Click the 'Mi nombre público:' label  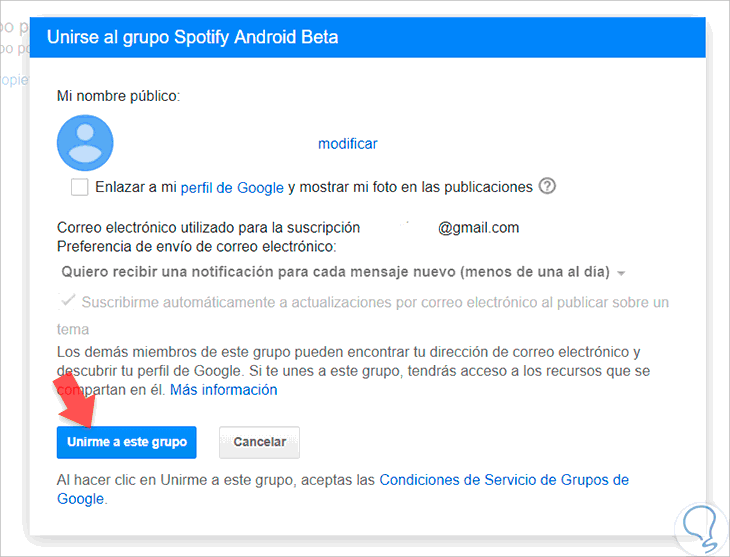[118, 96]
